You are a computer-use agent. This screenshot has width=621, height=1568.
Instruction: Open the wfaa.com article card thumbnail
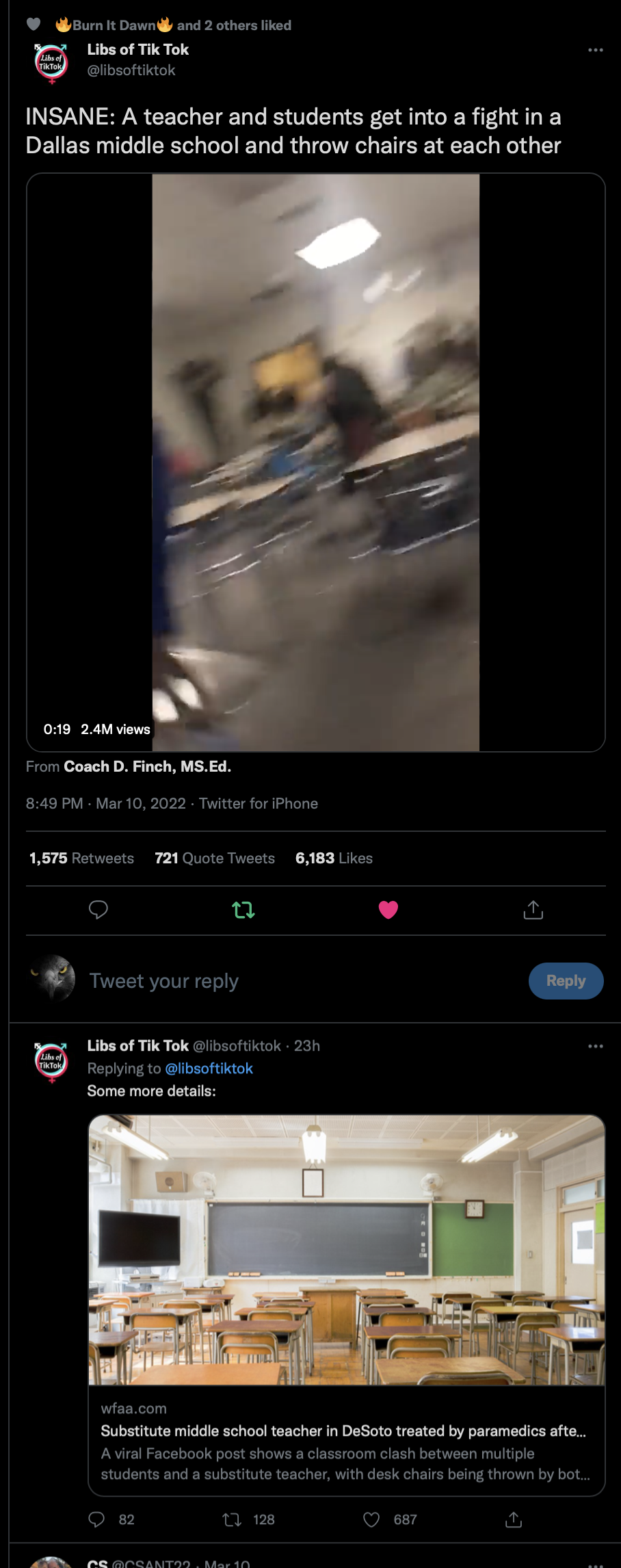pos(347,1250)
